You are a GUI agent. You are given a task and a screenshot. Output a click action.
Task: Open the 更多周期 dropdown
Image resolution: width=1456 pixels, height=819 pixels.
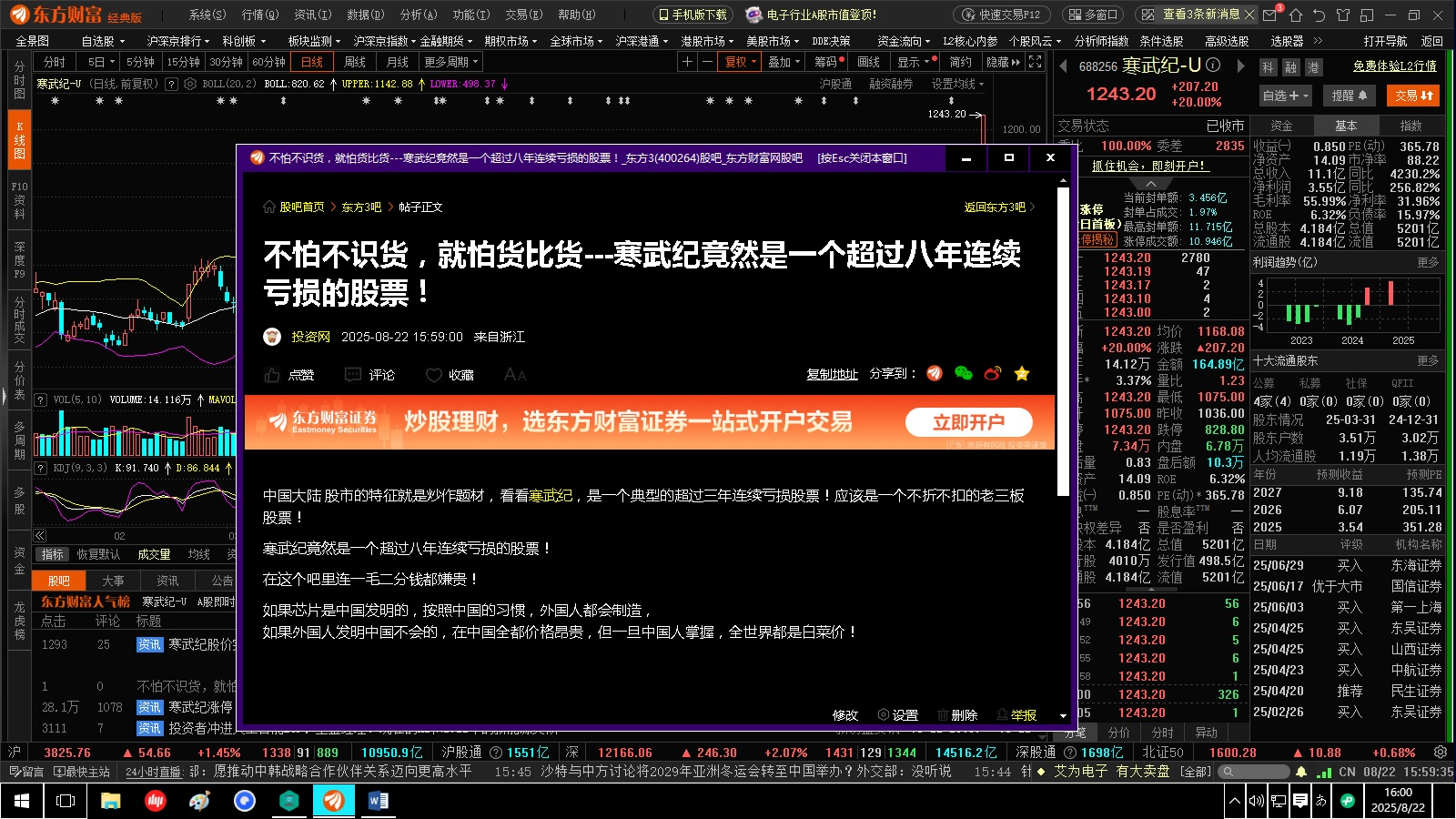pyautogui.click(x=450, y=62)
